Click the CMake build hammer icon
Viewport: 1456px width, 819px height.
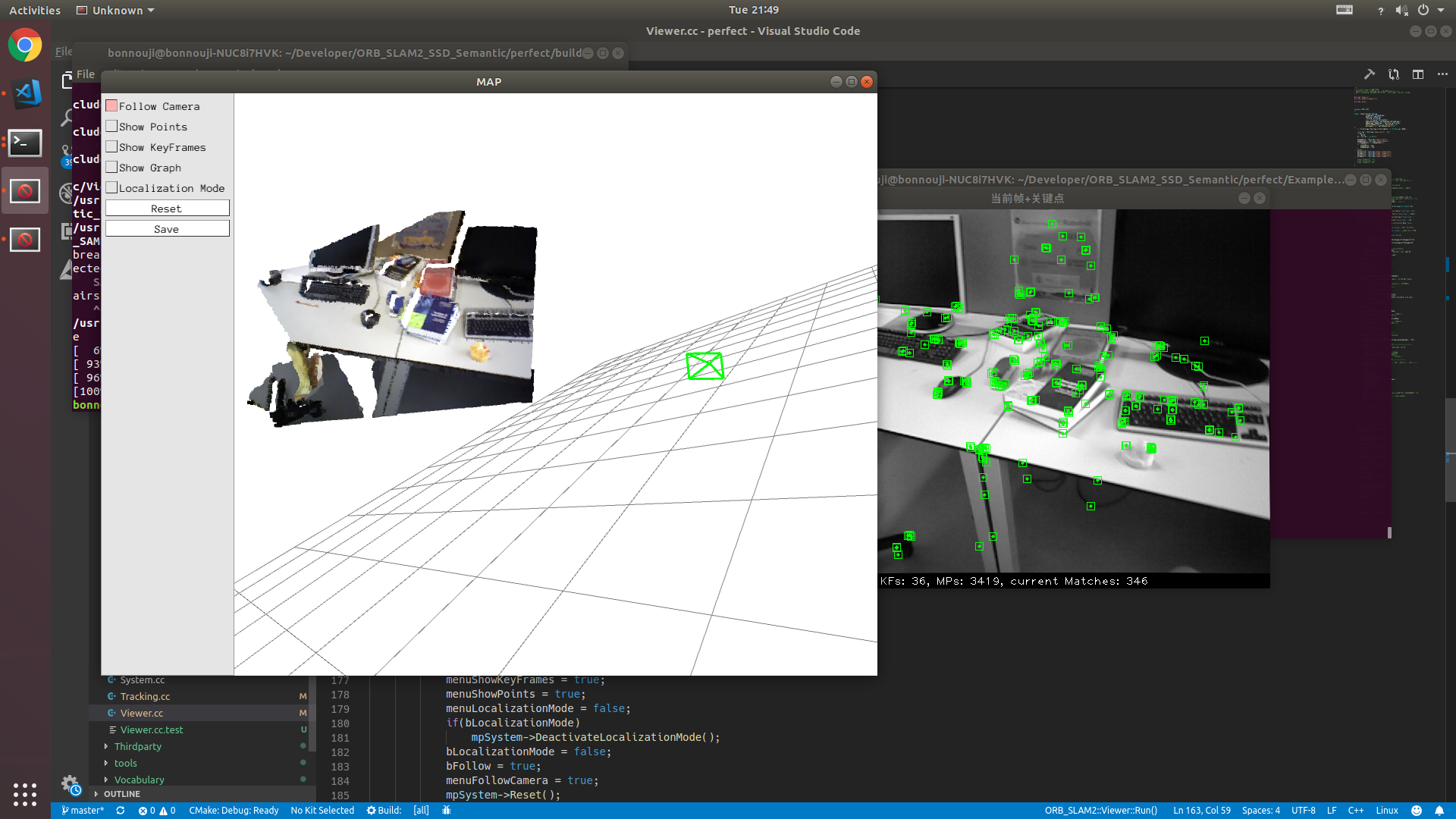coord(1369,74)
